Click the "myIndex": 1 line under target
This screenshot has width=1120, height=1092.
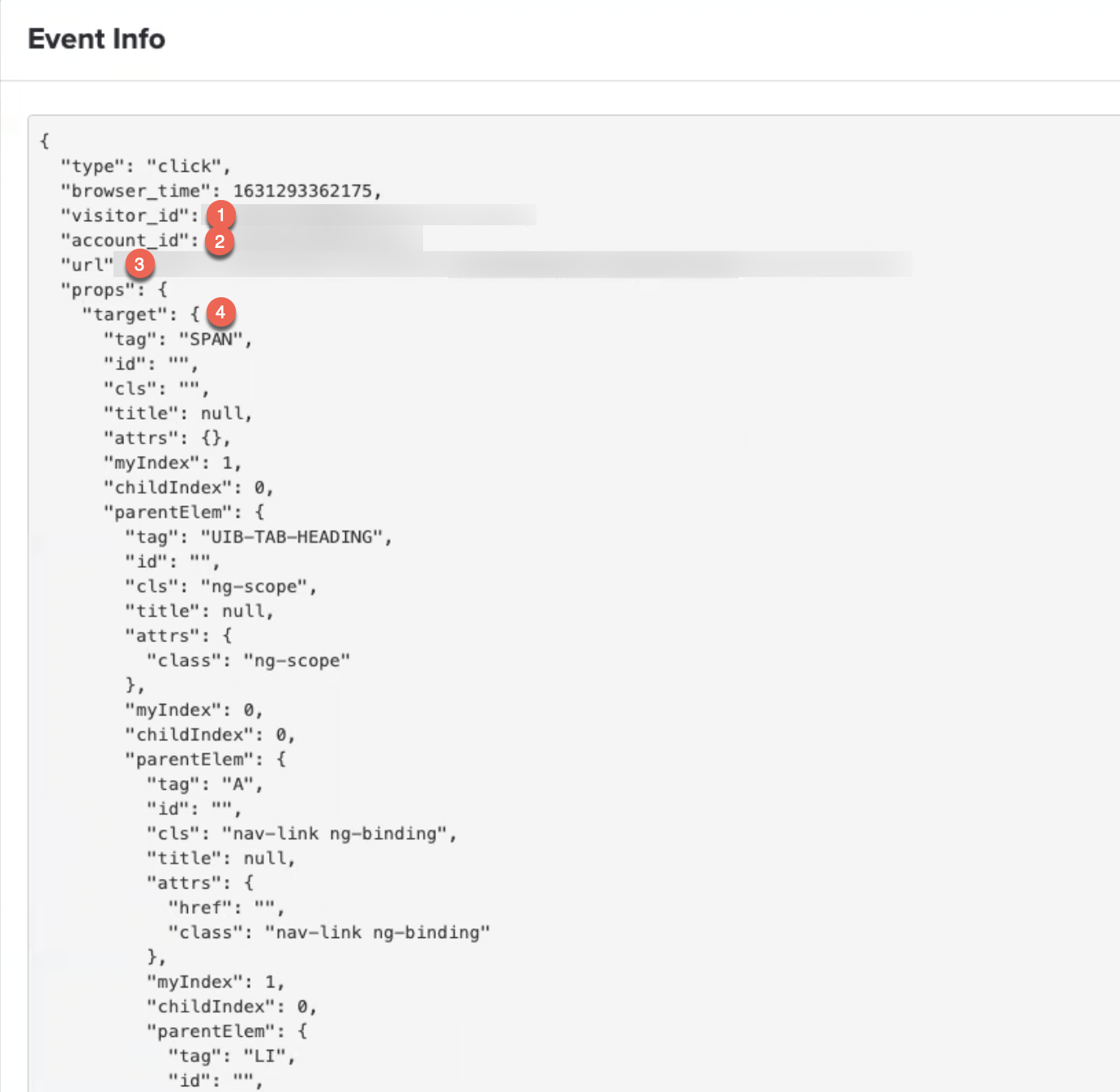[173, 463]
